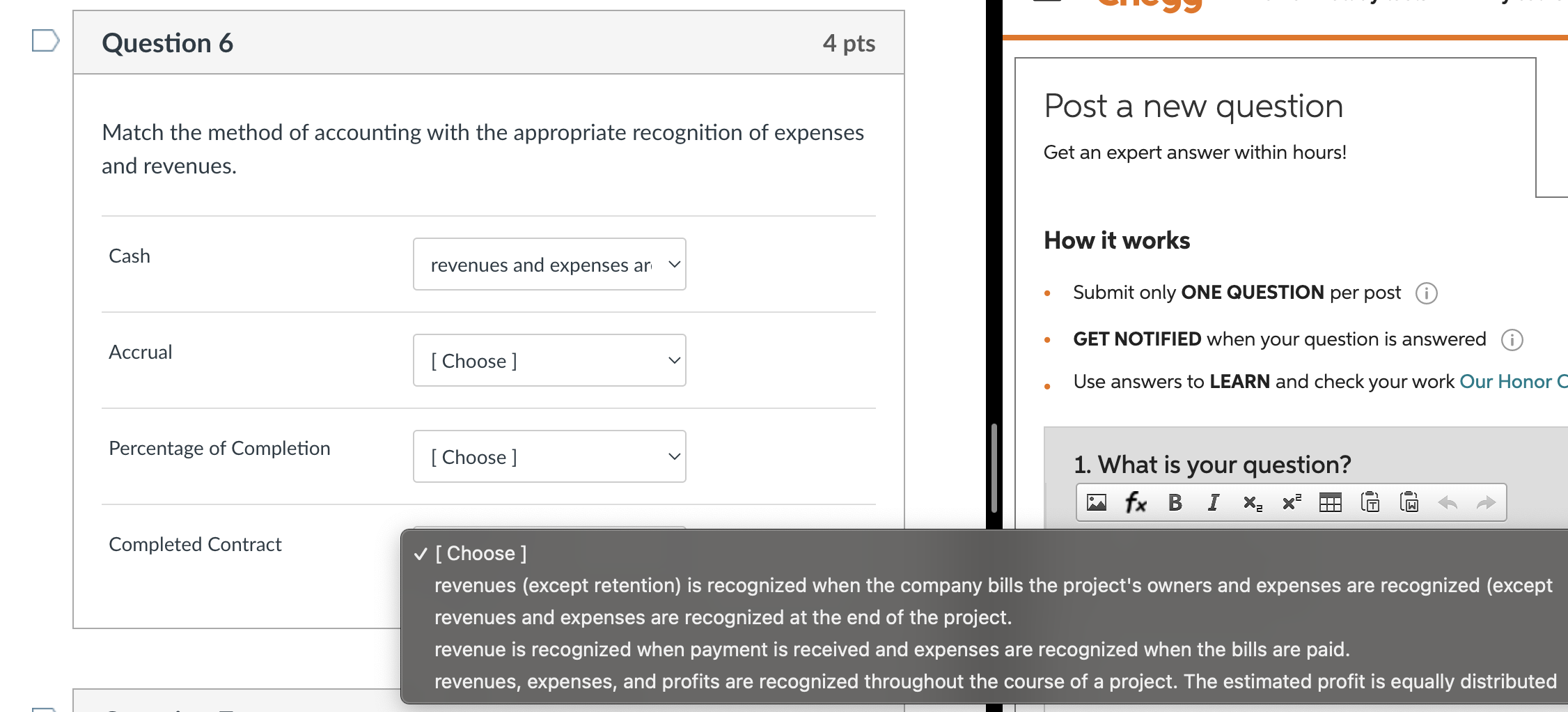Click the vertical scrollbar between the panes

[x=994, y=468]
